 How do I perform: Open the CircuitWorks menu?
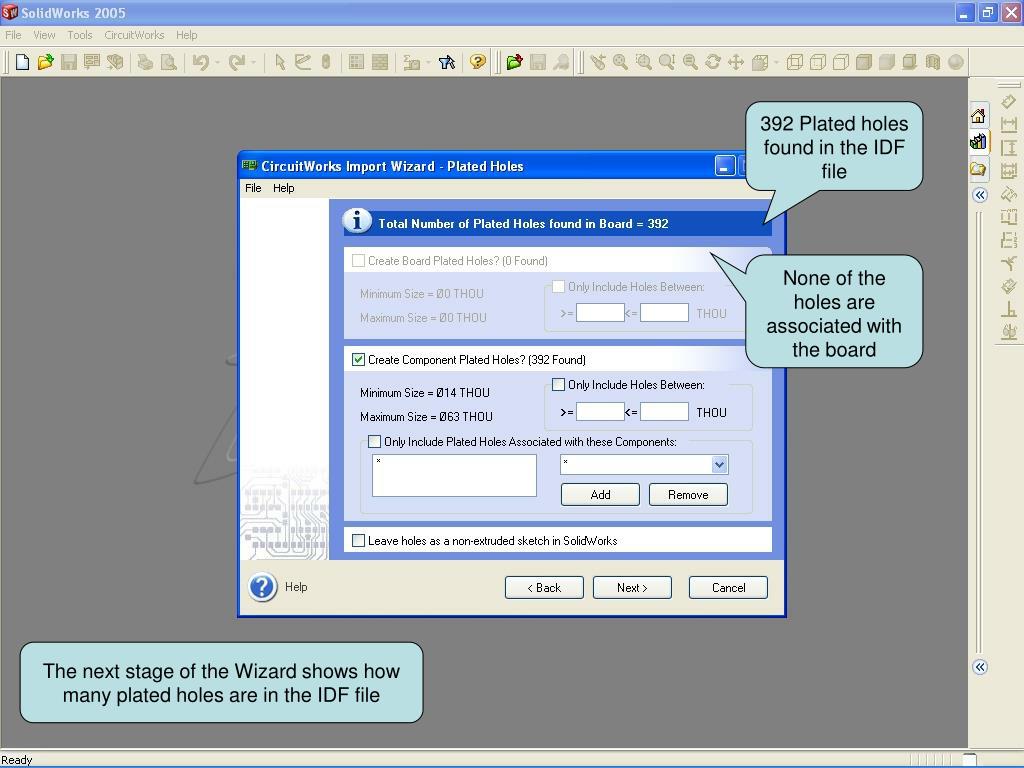click(x=134, y=35)
